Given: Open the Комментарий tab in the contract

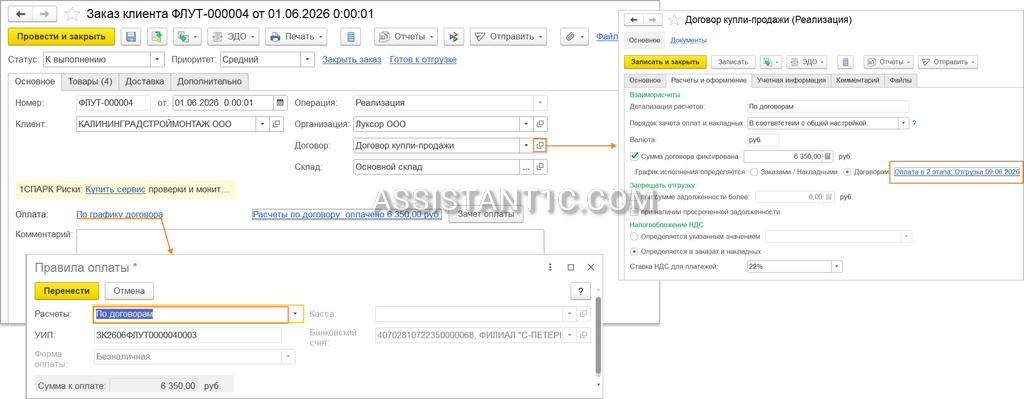Looking at the screenshot, I should click(857, 80).
